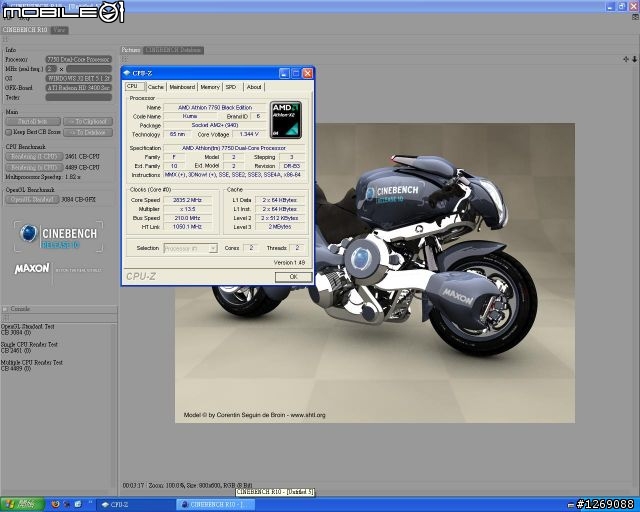Minimize the Cinebench window
This screenshot has height=512, width=640.
pos(611,6)
